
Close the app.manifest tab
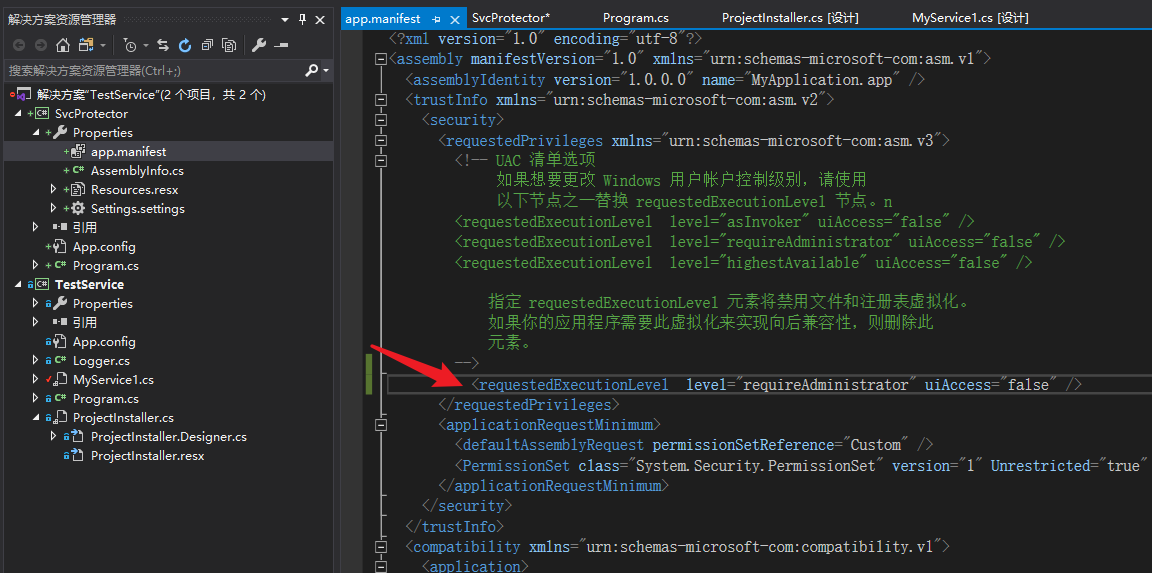pos(455,19)
